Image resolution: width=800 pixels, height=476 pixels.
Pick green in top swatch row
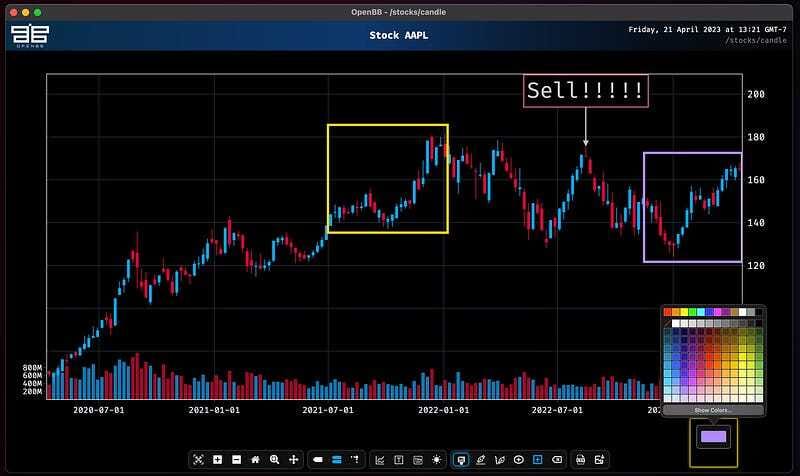692,312
